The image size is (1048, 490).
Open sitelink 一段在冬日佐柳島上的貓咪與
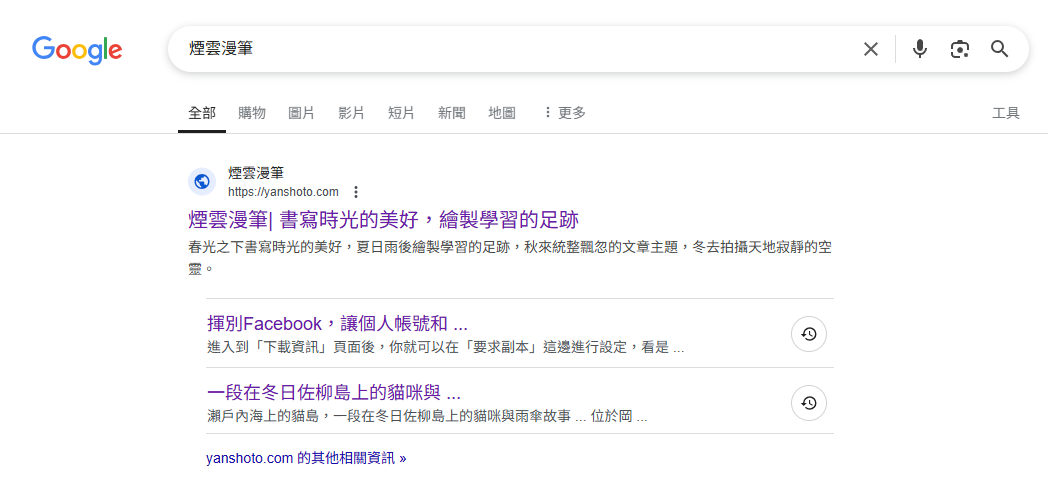click(334, 392)
